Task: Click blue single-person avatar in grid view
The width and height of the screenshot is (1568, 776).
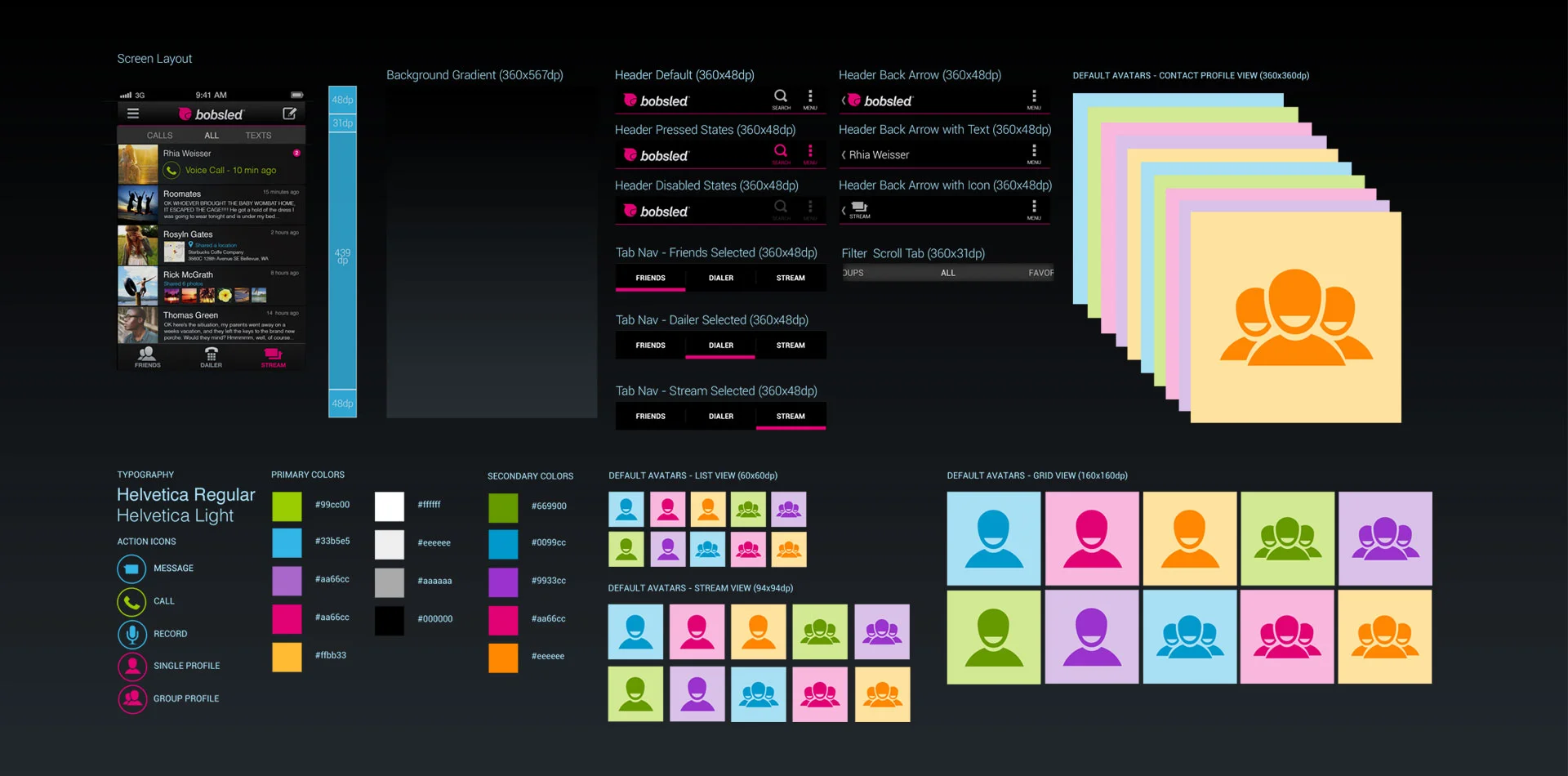Action: pos(994,538)
